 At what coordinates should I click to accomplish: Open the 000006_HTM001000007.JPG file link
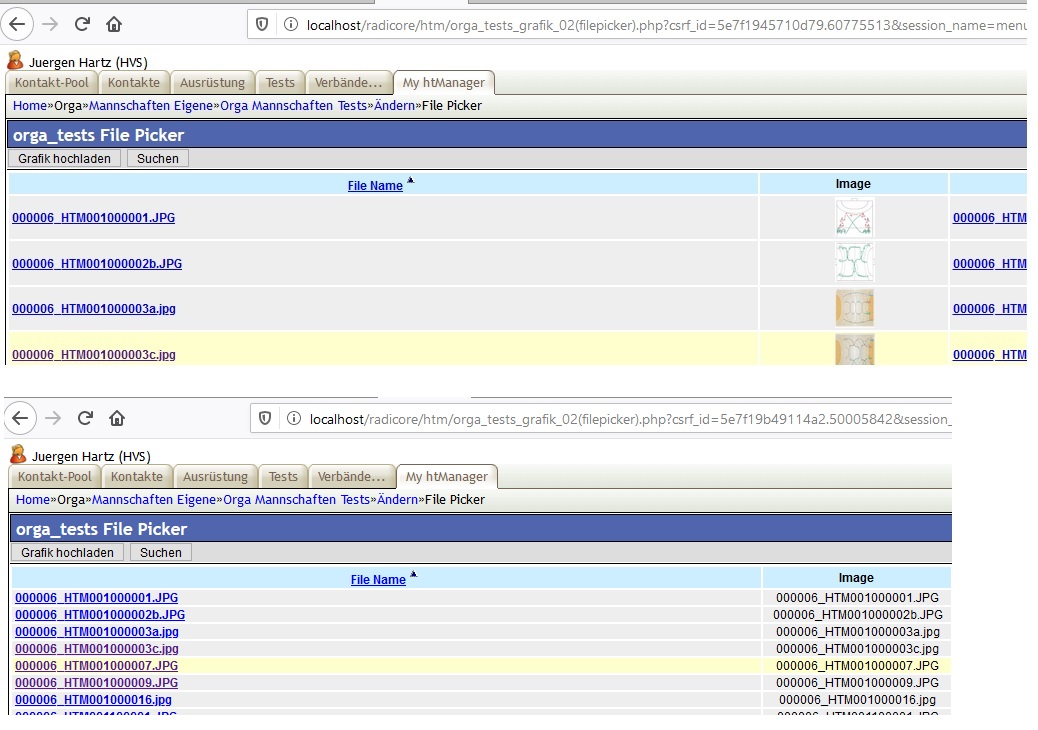[96, 665]
